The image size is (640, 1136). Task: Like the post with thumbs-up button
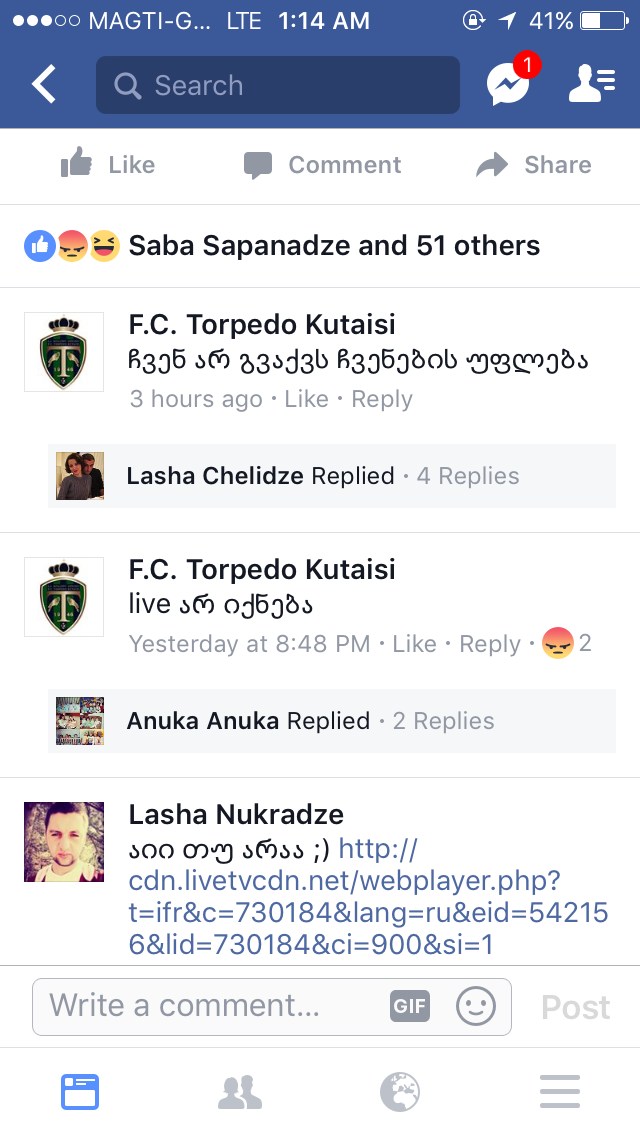tap(108, 165)
